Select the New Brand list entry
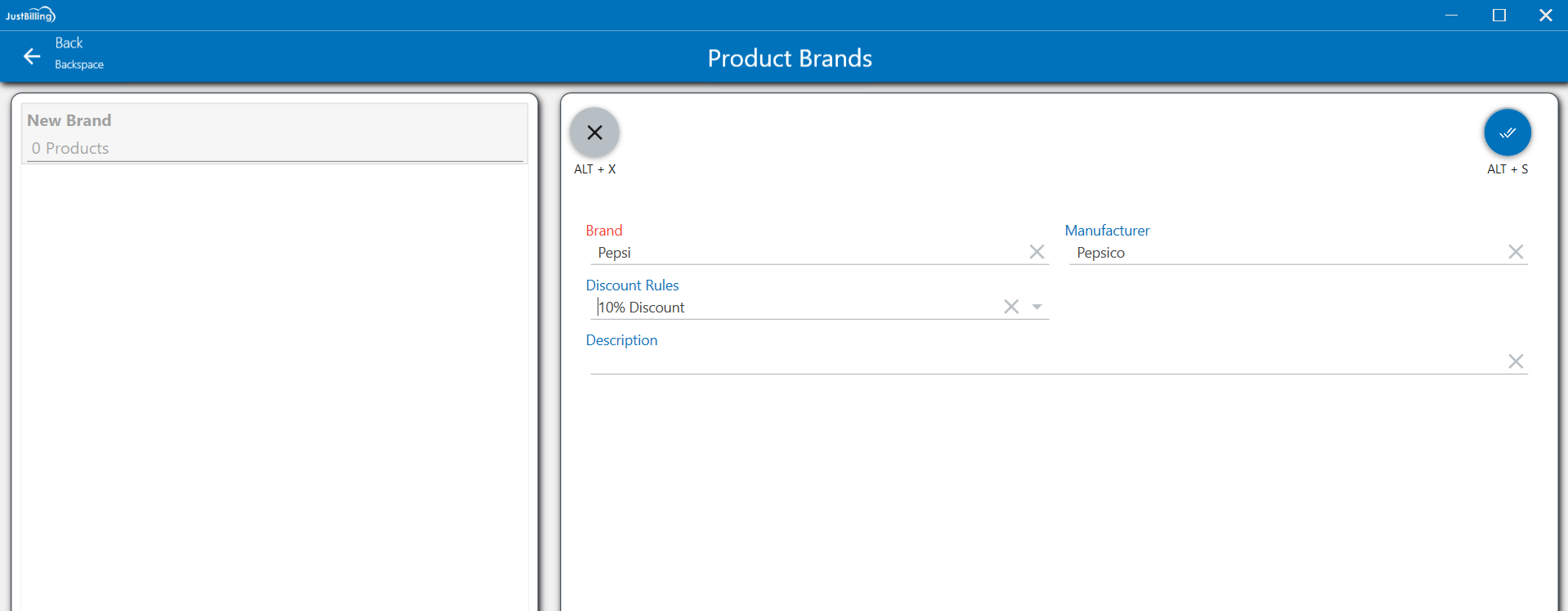 [x=69, y=120]
